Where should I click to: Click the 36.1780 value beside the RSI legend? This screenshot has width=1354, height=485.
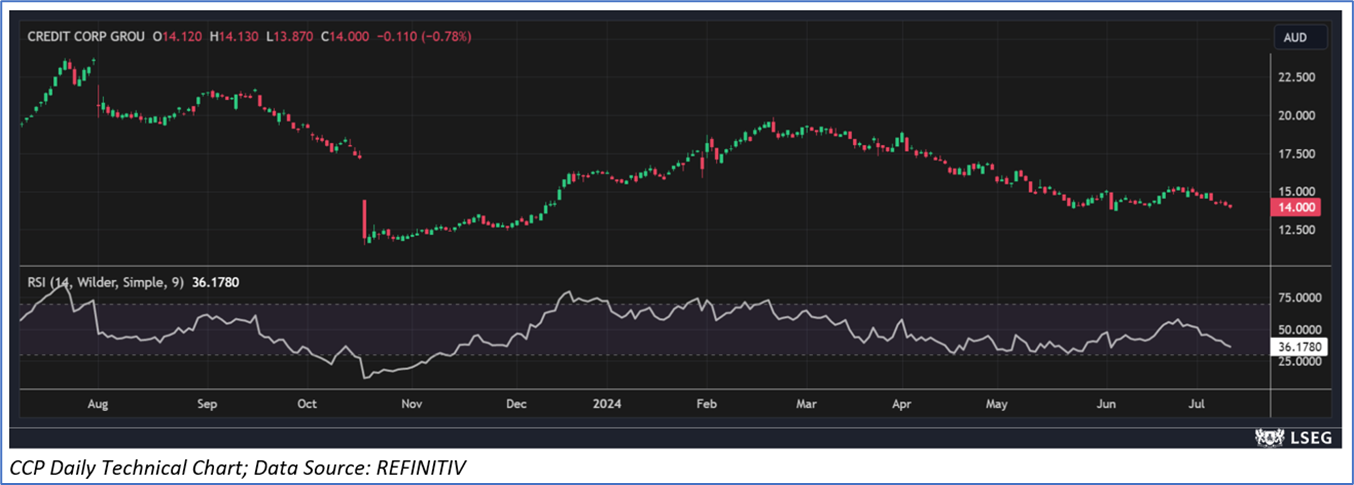coord(215,283)
